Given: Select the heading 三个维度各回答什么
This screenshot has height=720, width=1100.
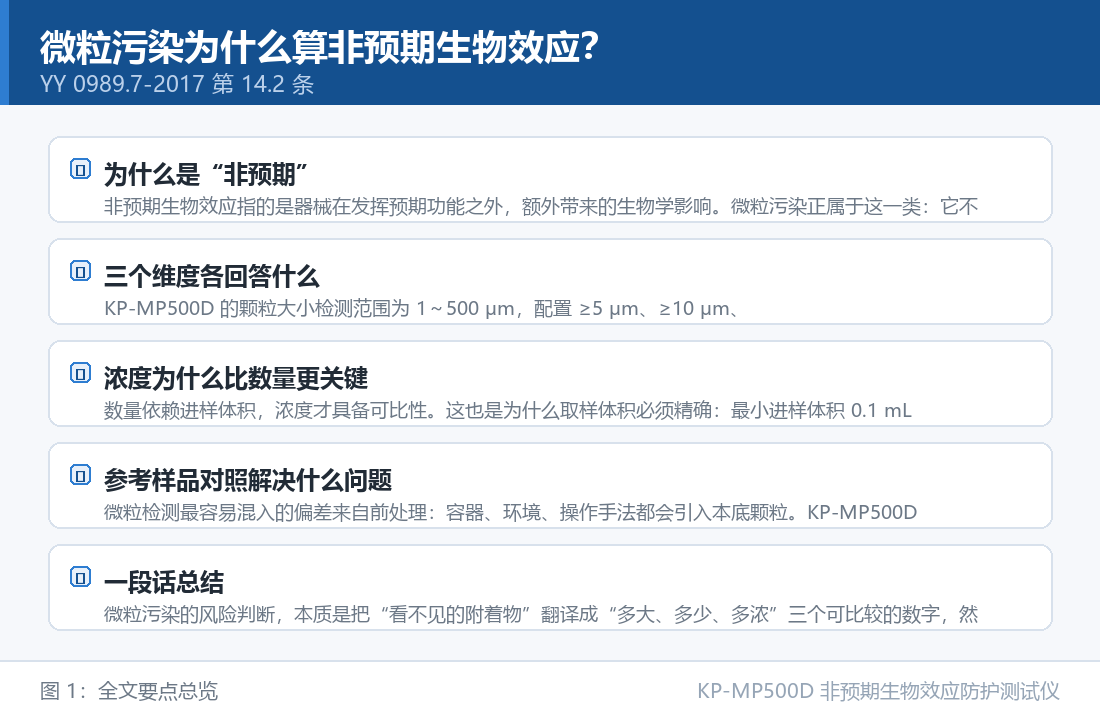Looking at the screenshot, I should (211, 276).
